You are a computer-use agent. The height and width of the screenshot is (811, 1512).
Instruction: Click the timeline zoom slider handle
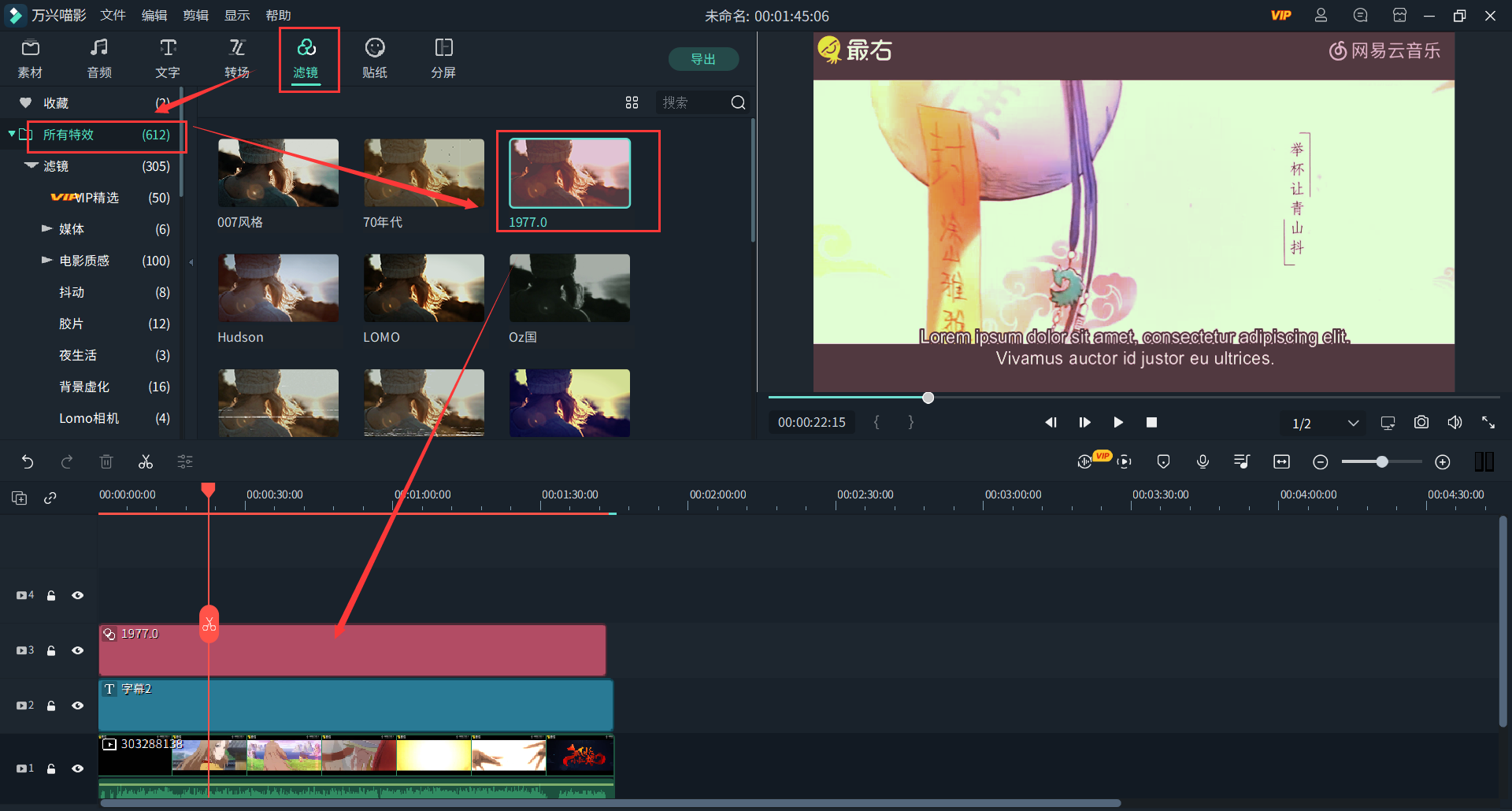(1382, 462)
